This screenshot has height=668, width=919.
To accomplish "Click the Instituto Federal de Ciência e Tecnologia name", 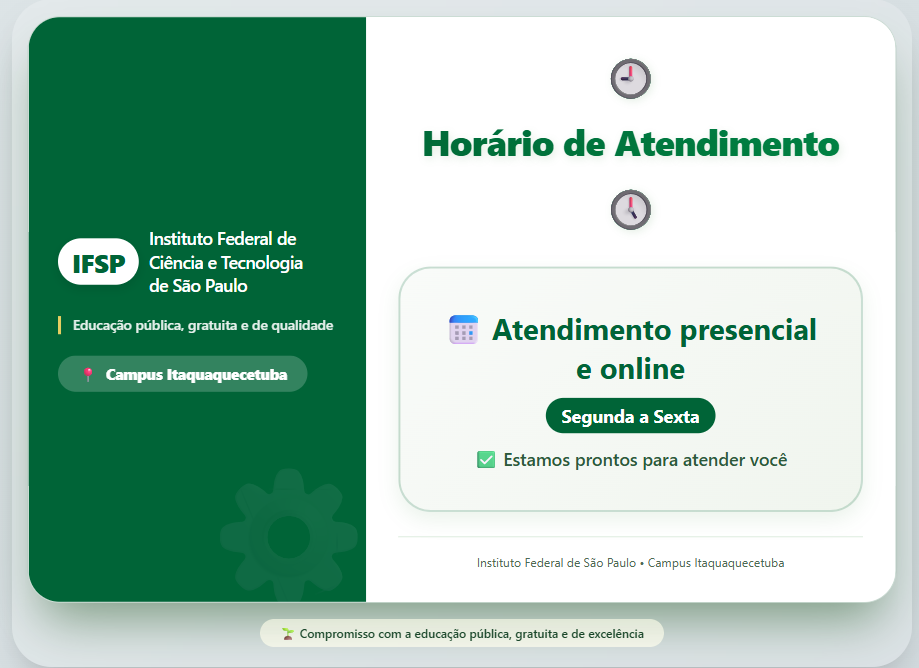I will (x=225, y=262).
